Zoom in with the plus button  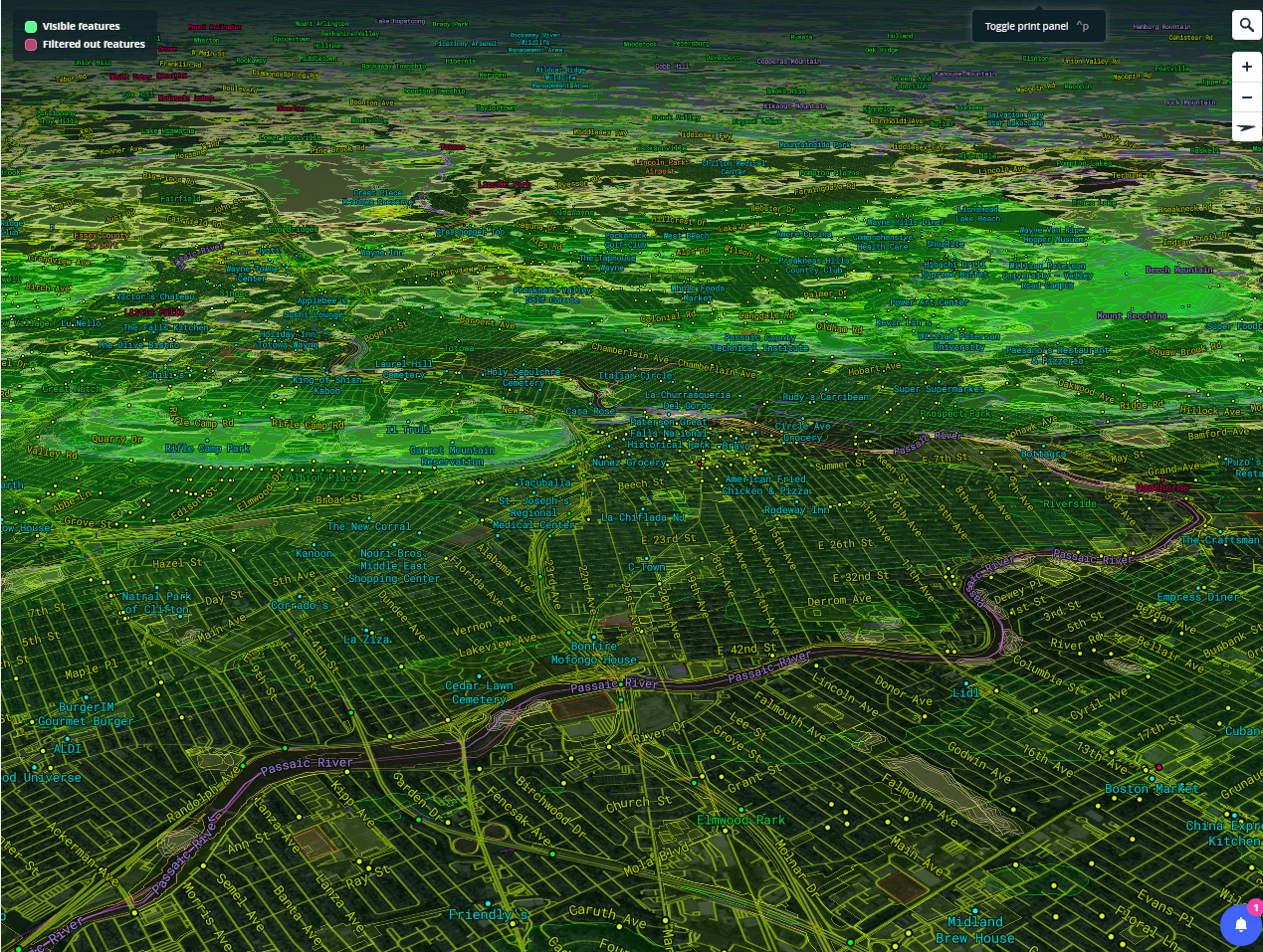click(1246, 67)
